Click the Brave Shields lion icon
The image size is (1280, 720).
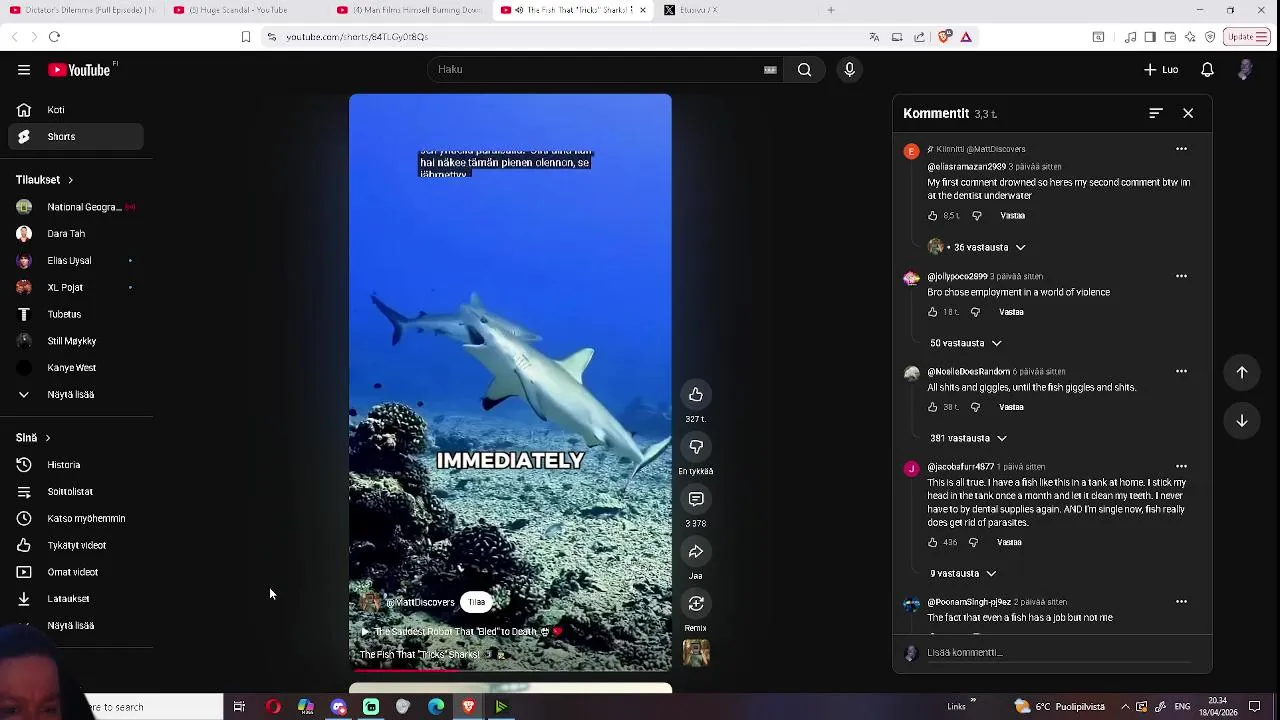(x=945, y=37)
